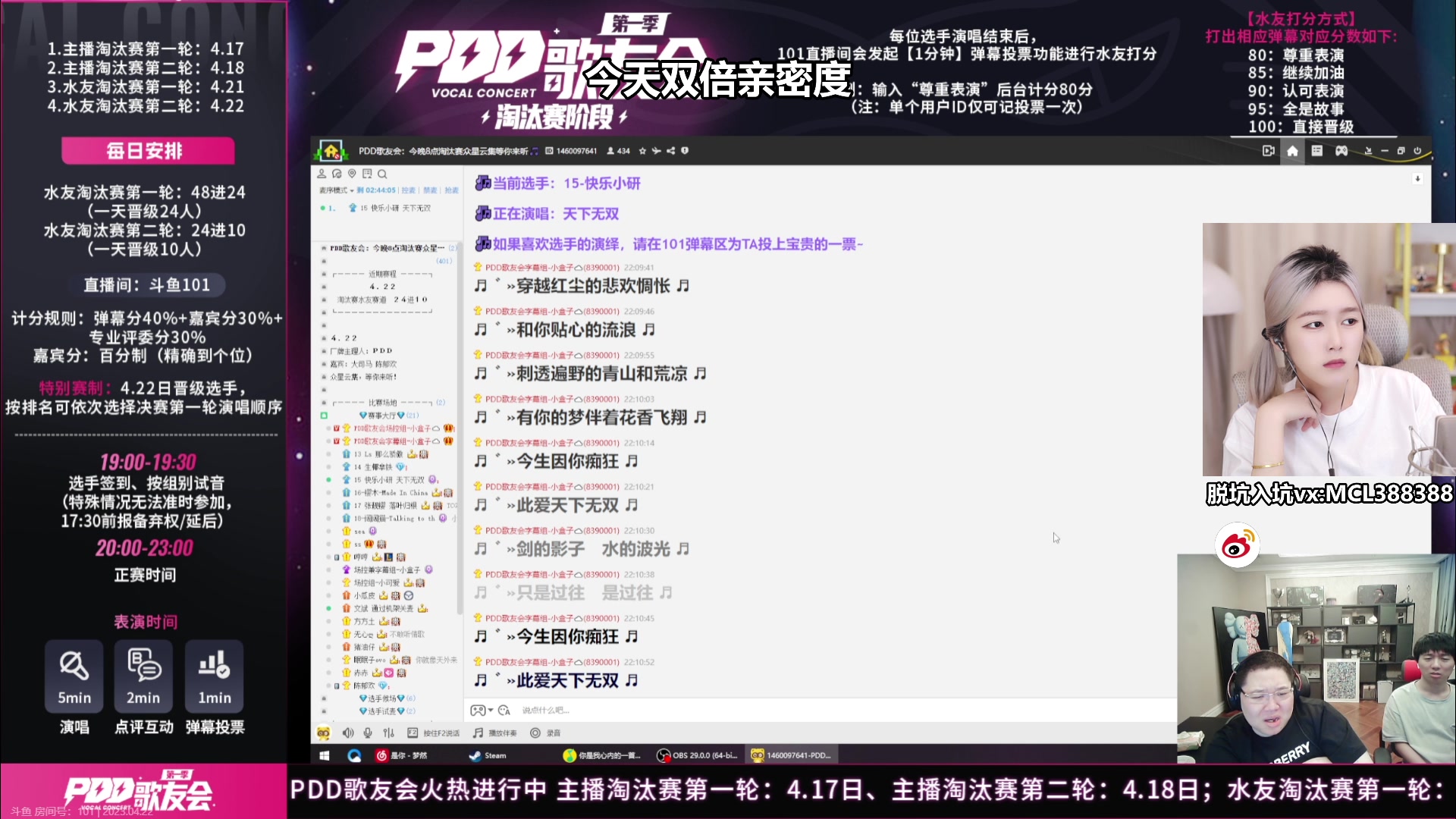Viewport: 1456px width, 819px height.
Task: Select user 方方土 in the list
Action: (x=372, y=622)
